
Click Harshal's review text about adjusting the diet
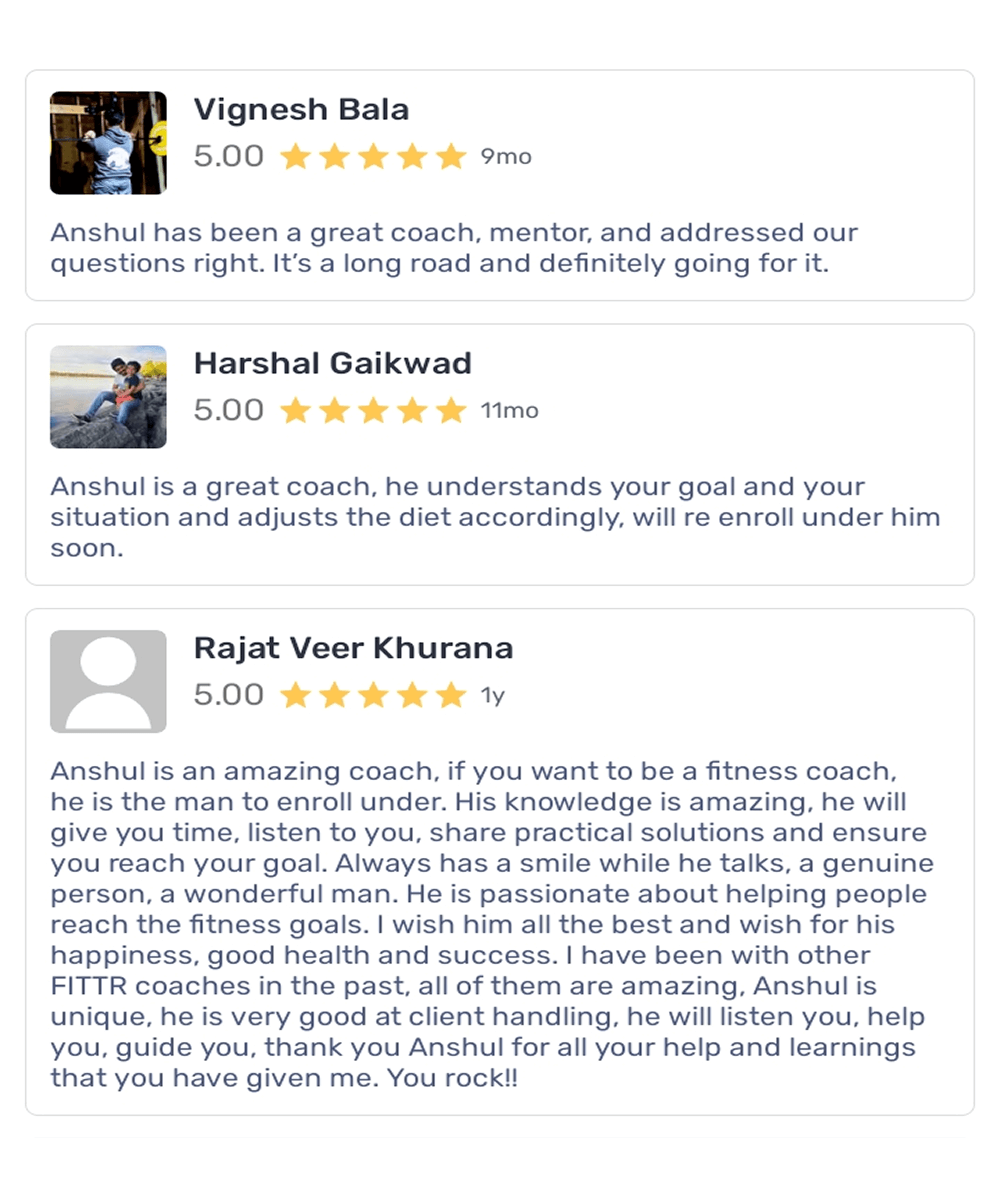click(x=495, y=517)
